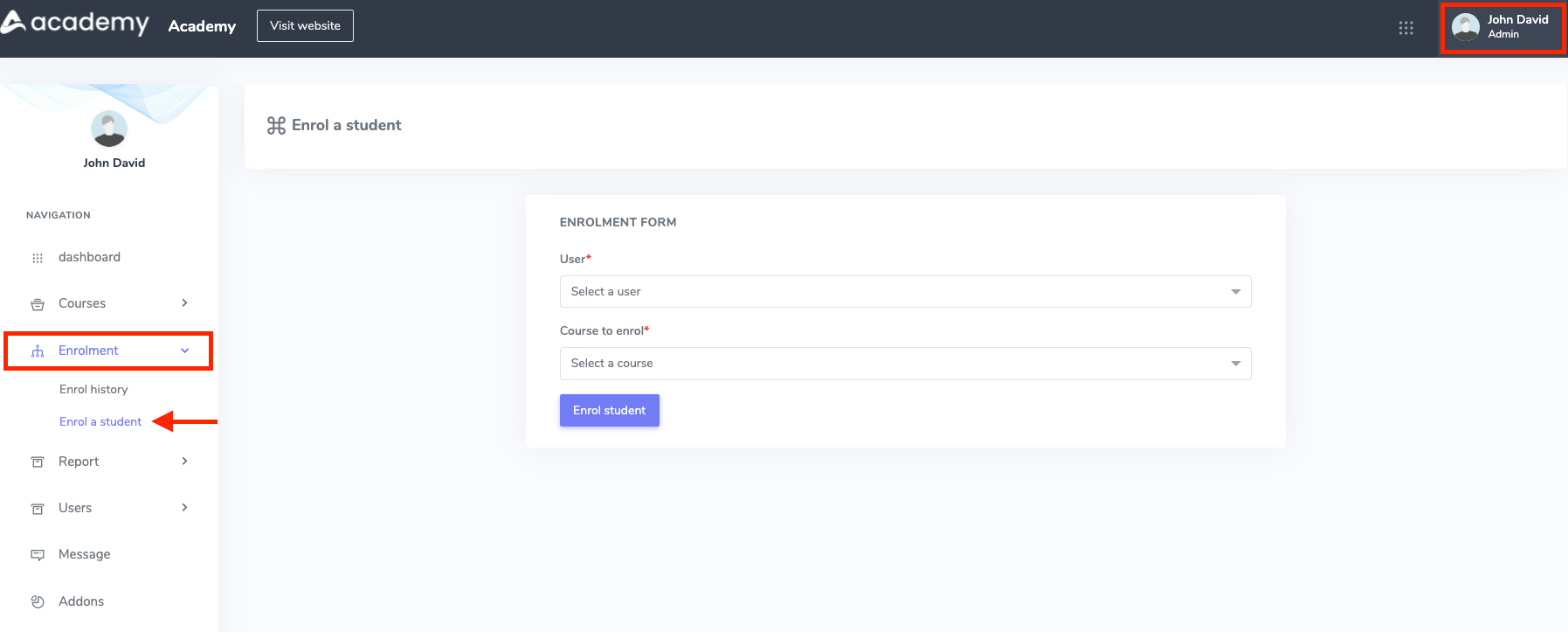Open the apps grid icon in header

tap(1406, 28)
